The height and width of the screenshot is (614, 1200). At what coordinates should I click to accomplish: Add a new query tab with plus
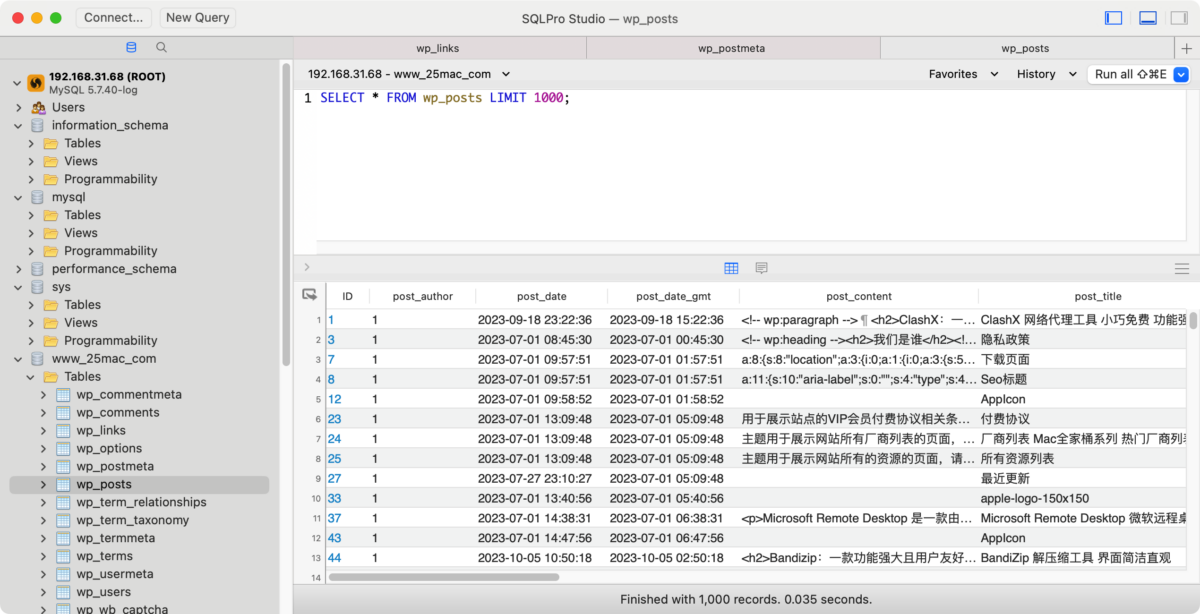click(x=1187, y=48)
